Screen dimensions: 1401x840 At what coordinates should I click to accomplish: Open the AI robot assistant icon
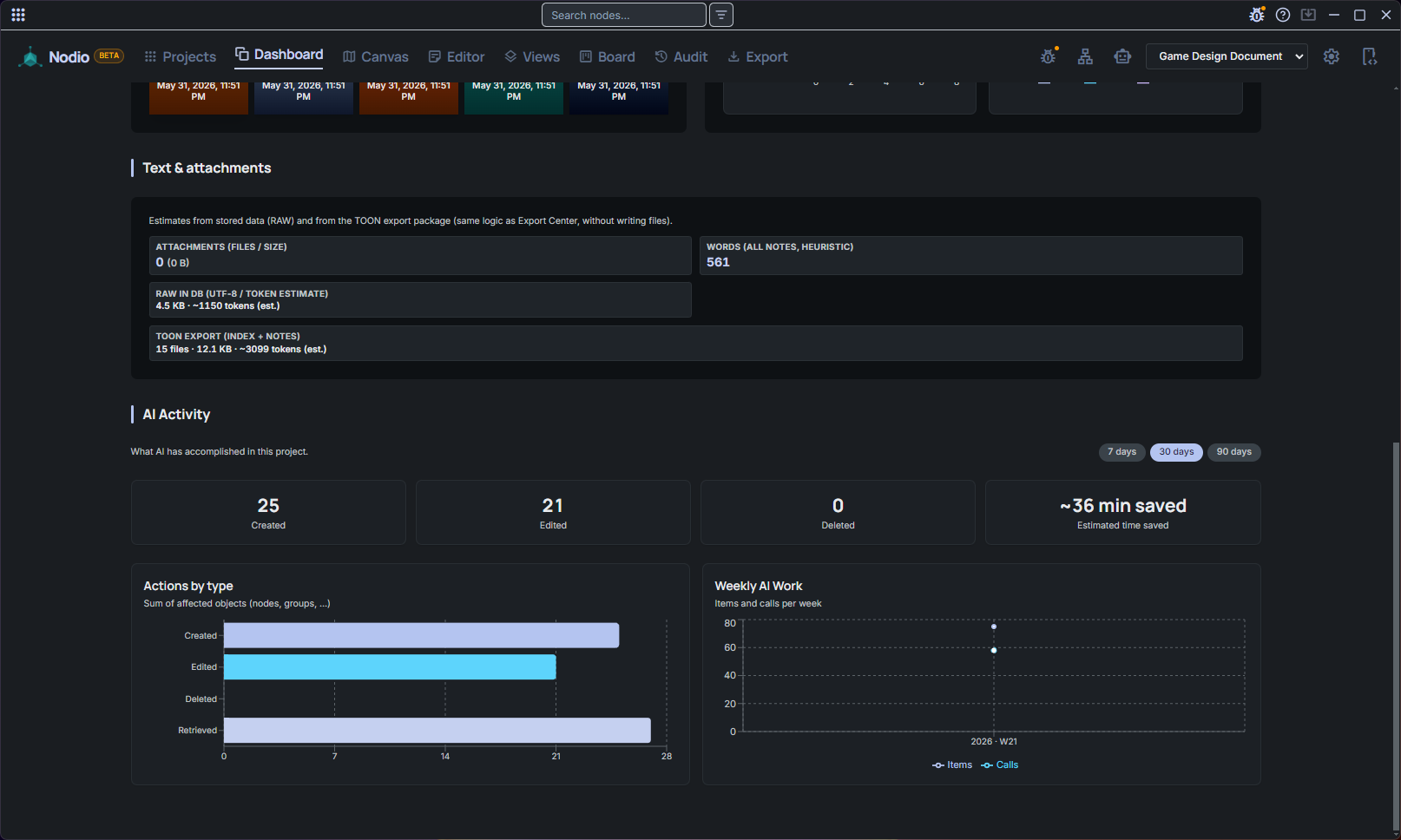(x=1122, y=56)
